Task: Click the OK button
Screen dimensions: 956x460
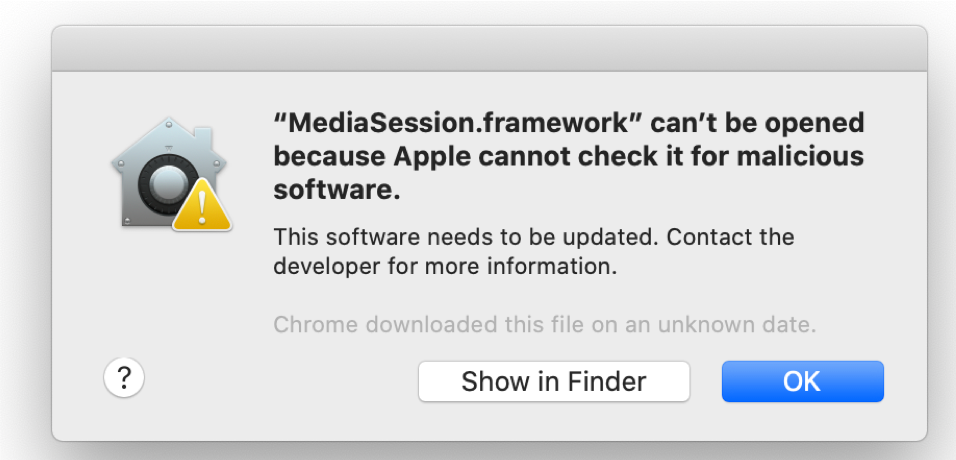Action: (802, 381)
